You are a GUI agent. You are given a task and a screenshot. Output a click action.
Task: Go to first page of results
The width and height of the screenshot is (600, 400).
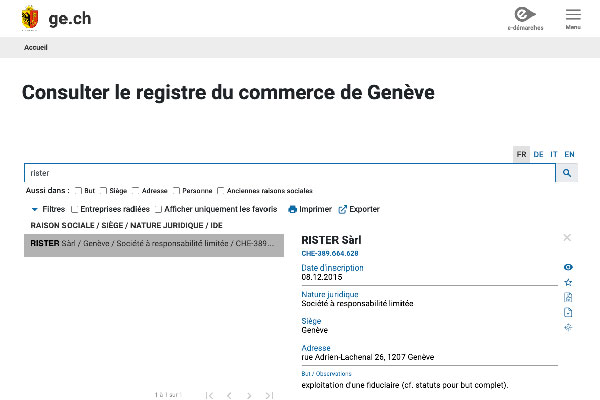click(209, 395)
